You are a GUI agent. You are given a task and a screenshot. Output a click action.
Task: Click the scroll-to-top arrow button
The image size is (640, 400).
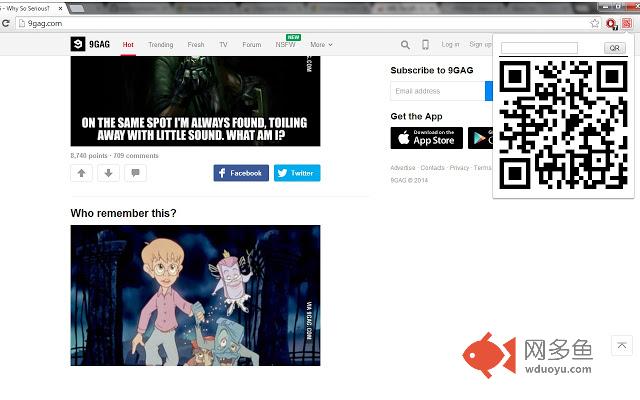click(622, 345)
